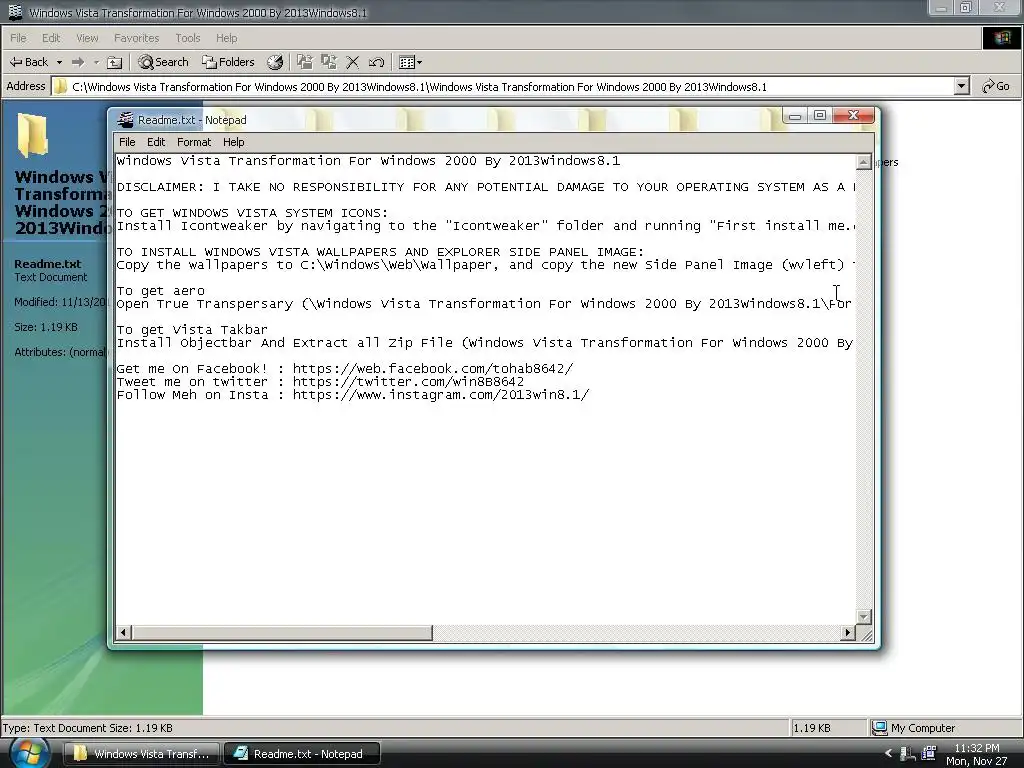Click the My Computer status bar icon

pos(880,728)
